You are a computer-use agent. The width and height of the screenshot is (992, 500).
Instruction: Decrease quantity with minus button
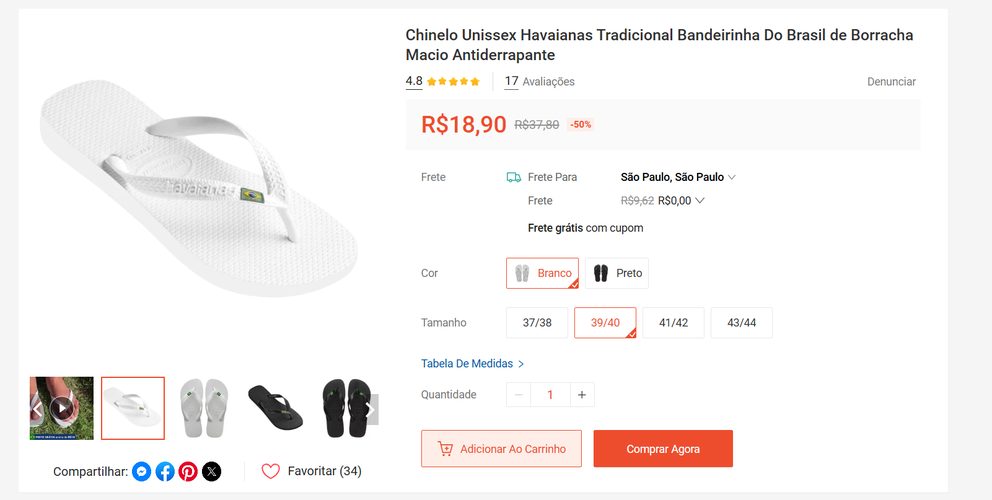[x=518, y=395]
